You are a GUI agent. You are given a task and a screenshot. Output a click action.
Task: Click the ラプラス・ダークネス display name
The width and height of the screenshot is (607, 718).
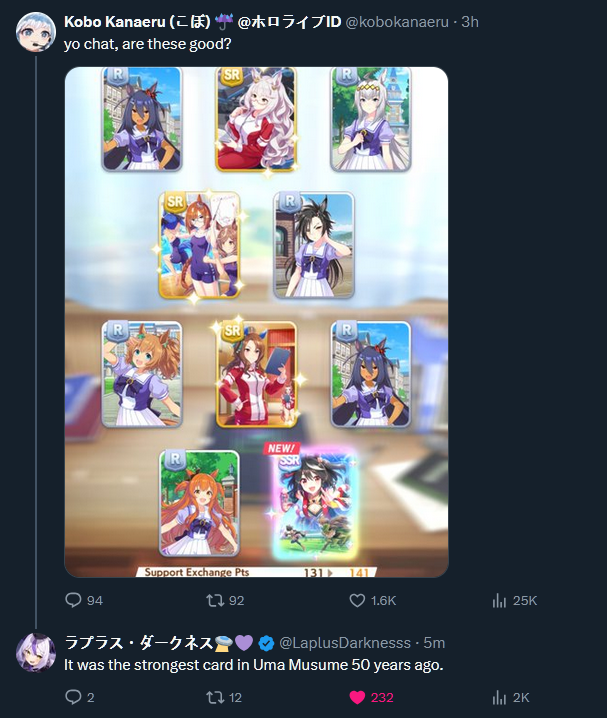click(x=138, y=643)
